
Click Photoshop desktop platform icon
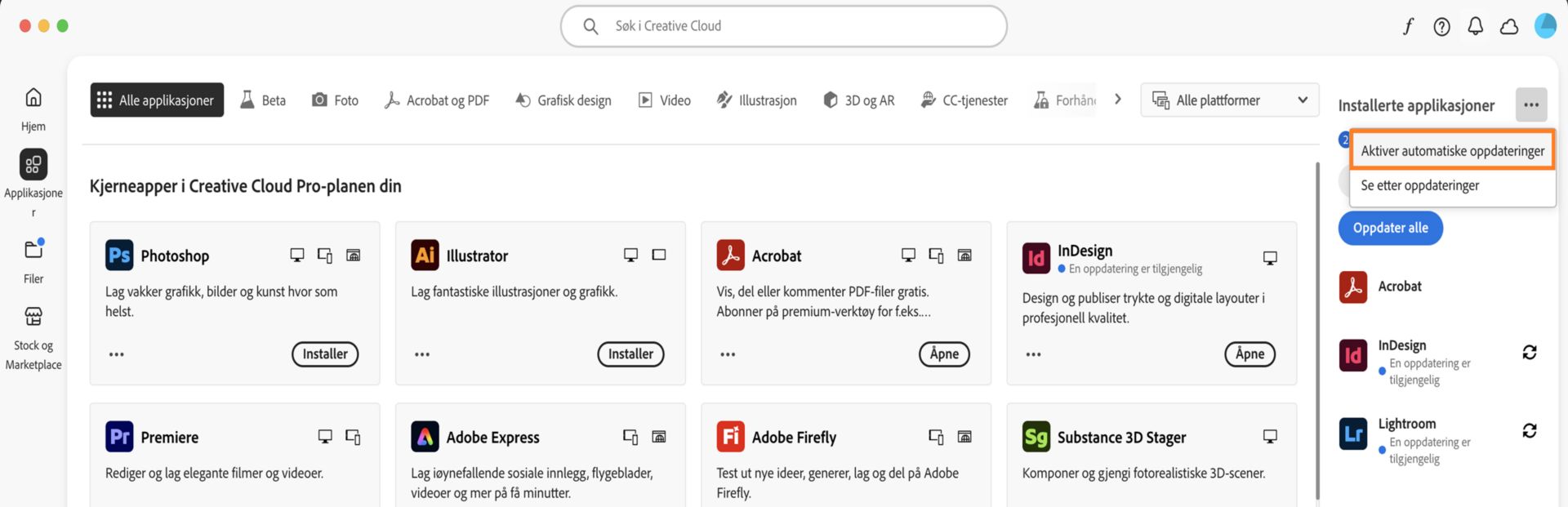coord(297,256)
